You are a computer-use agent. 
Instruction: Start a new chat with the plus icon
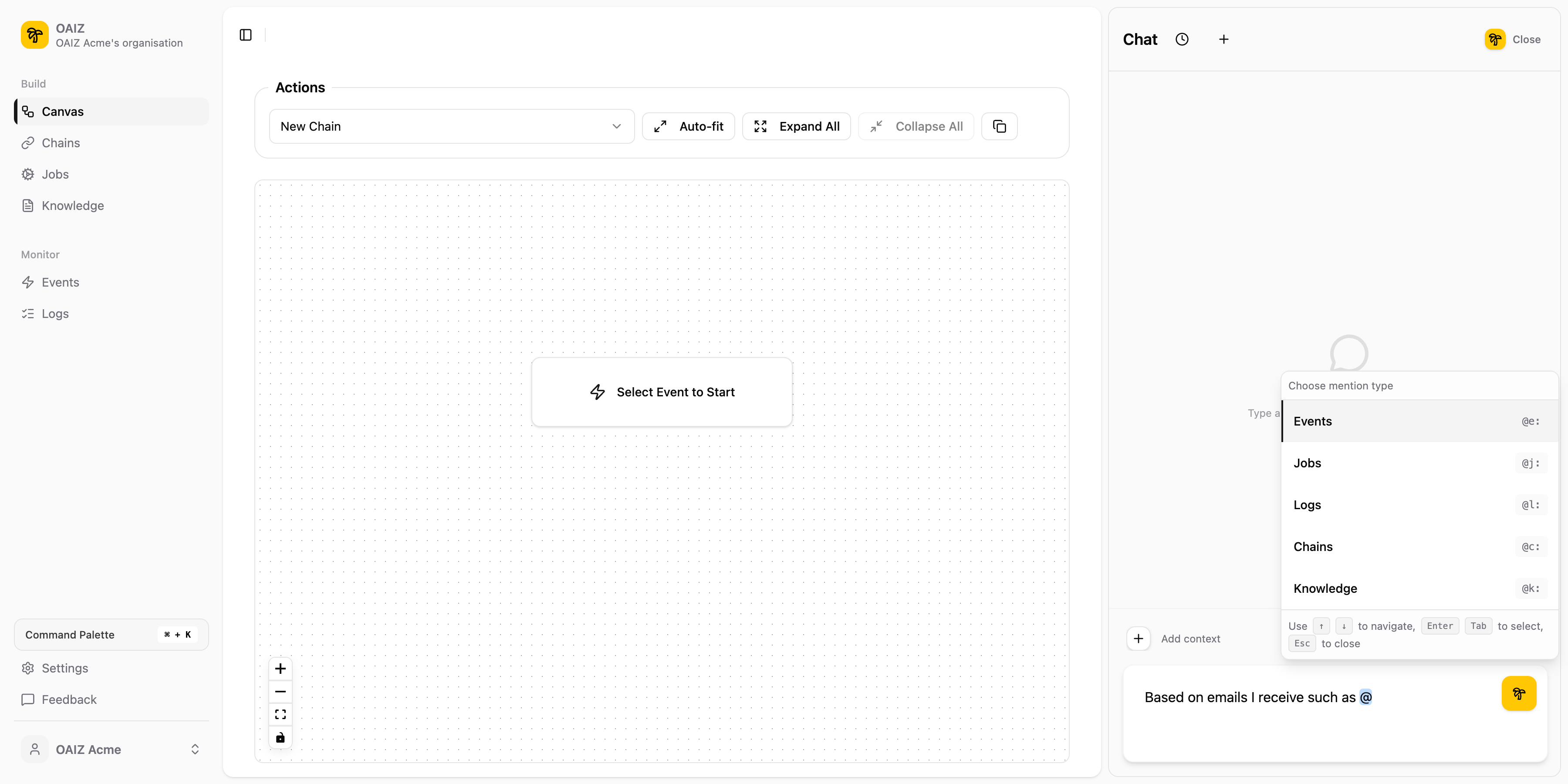point(1224,39)
